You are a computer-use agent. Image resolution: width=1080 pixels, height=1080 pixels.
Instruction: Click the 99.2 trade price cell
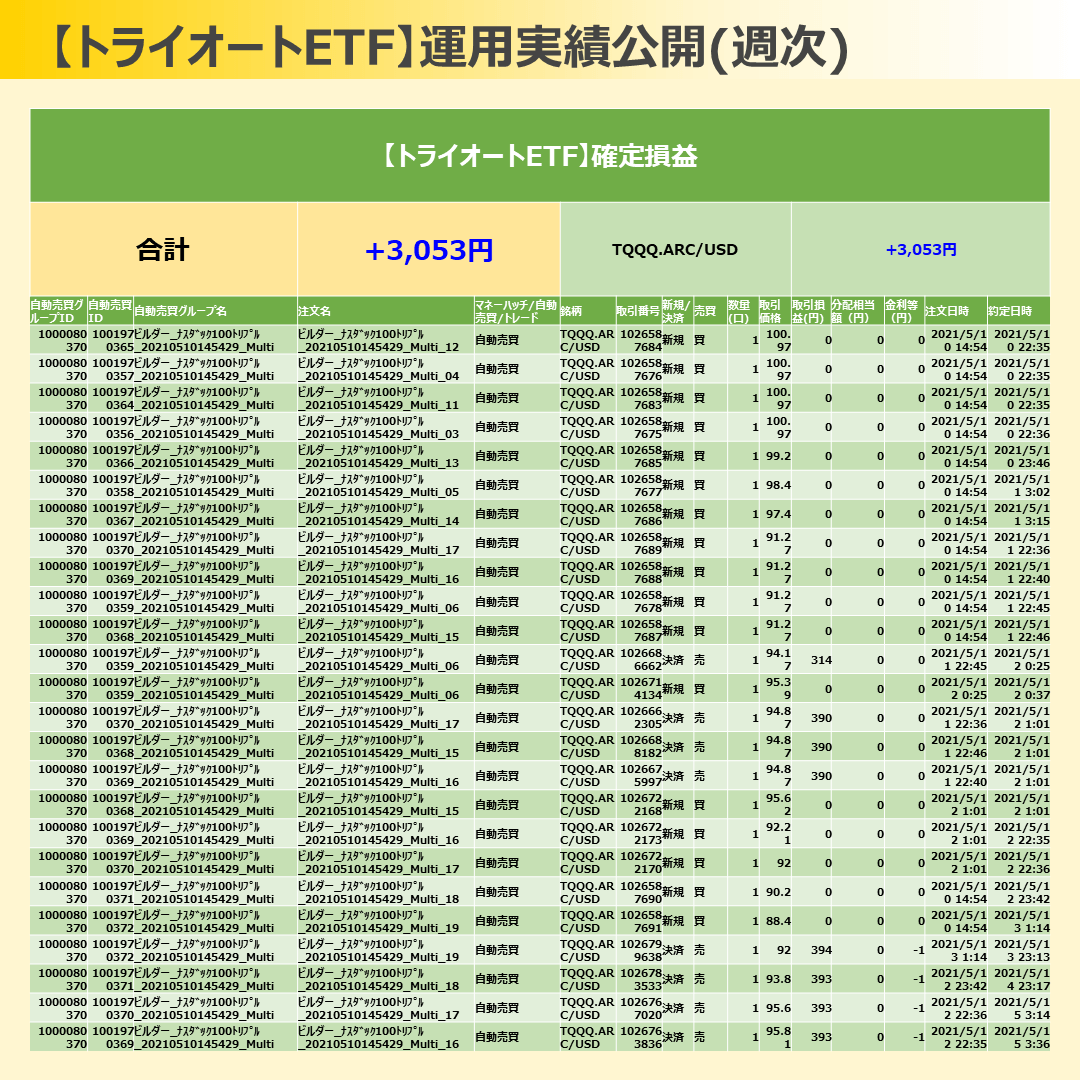click(x=777, y=456)
